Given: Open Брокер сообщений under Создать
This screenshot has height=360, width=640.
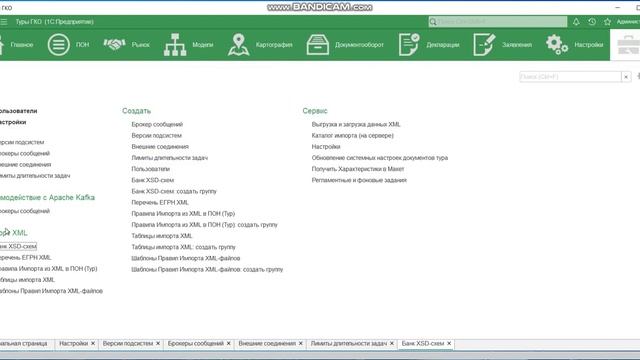Looking at the screenshot, I should coord(157,124).
